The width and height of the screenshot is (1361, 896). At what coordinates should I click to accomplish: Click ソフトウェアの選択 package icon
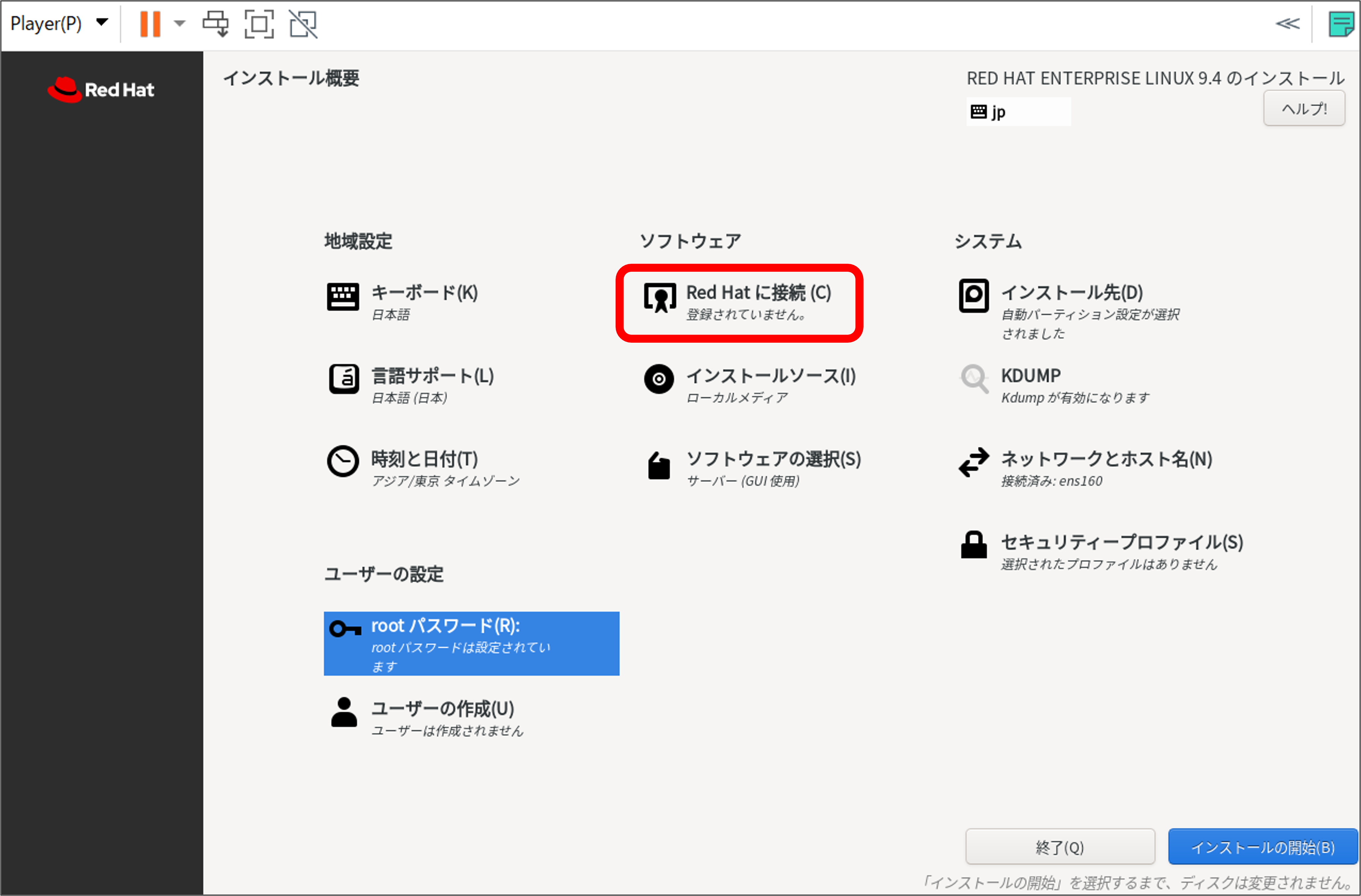coord(659,466)
